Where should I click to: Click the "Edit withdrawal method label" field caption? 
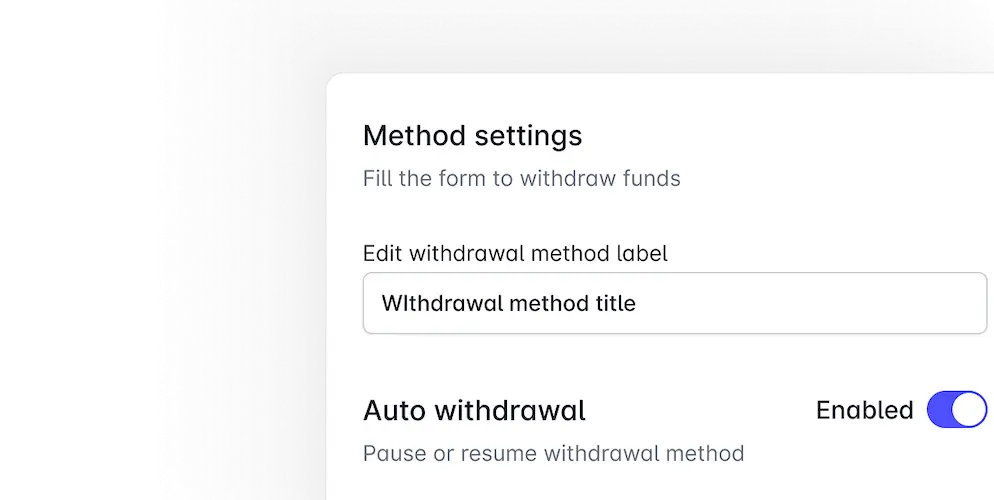pos(515,253)
